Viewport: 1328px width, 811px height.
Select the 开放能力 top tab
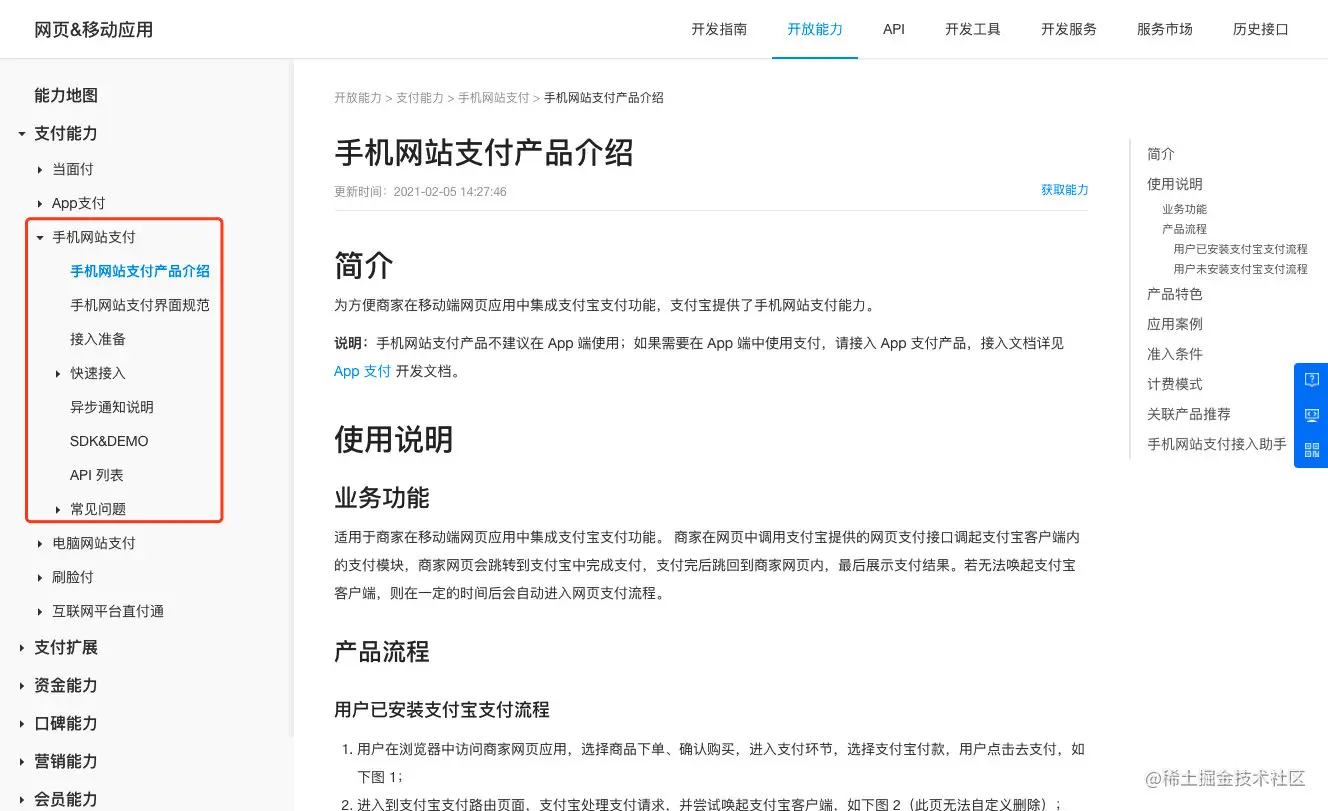click(x=815, y=29)
